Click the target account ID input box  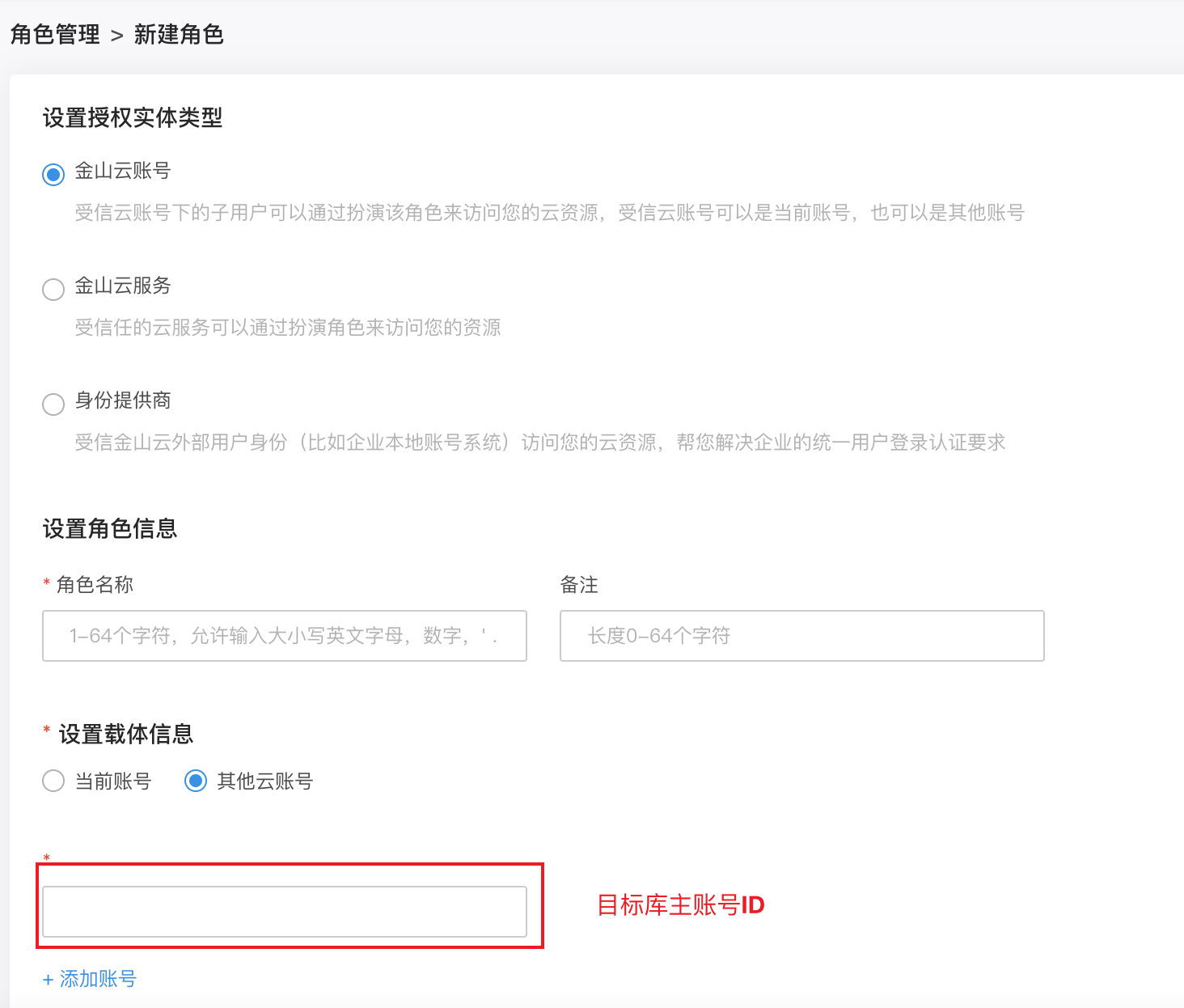tap(285, 912)
